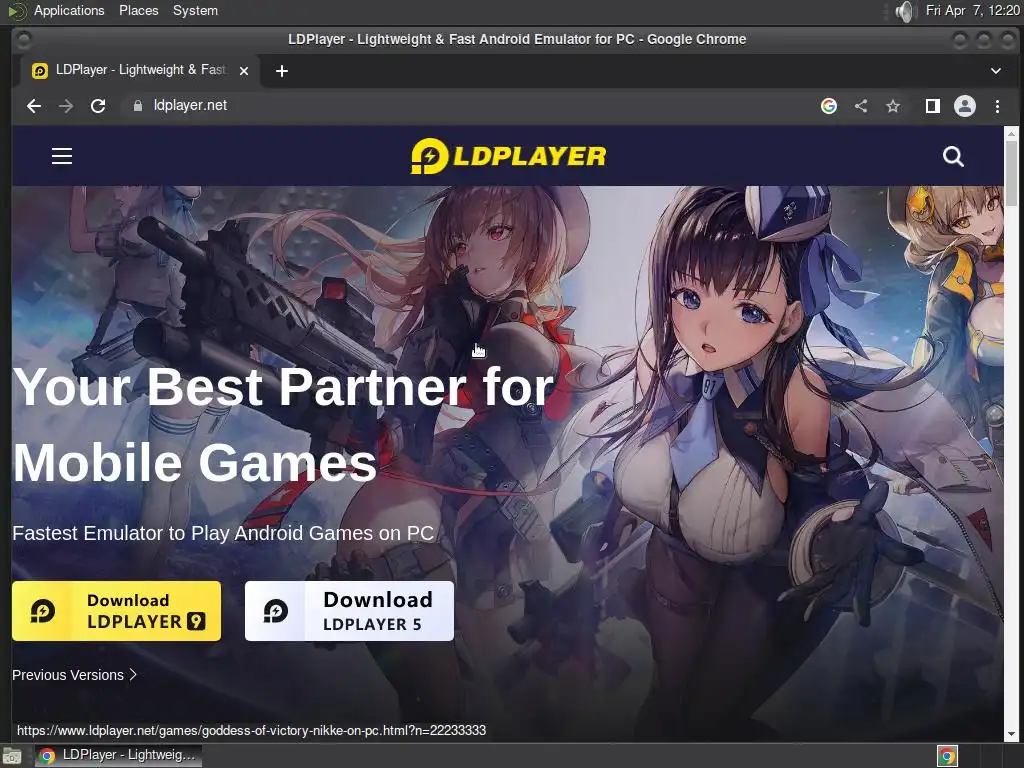Click the page vertical scrollbar thumb

pos(1011,173)
